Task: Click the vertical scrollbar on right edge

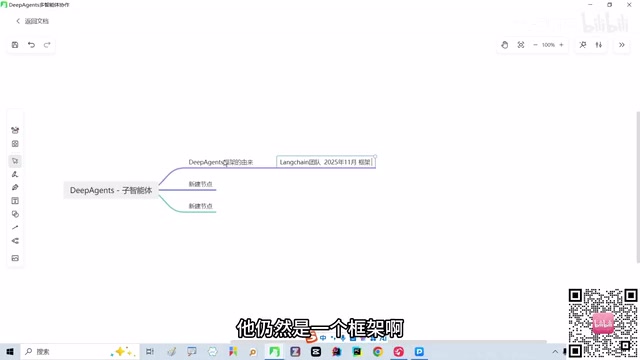Action: coord(638,188)
